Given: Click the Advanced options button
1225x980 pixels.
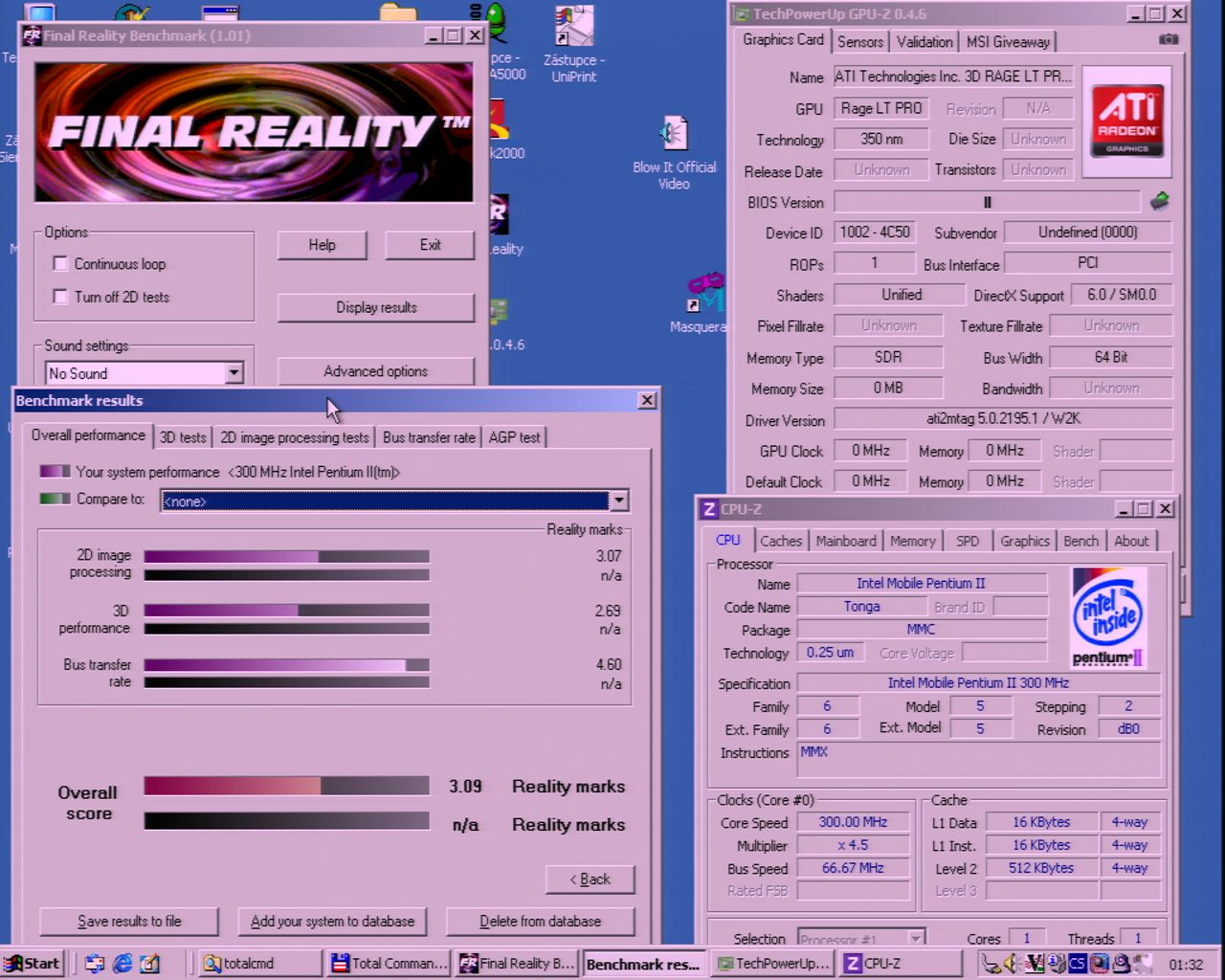Looking at the screenshot, I should click(375, 371).
